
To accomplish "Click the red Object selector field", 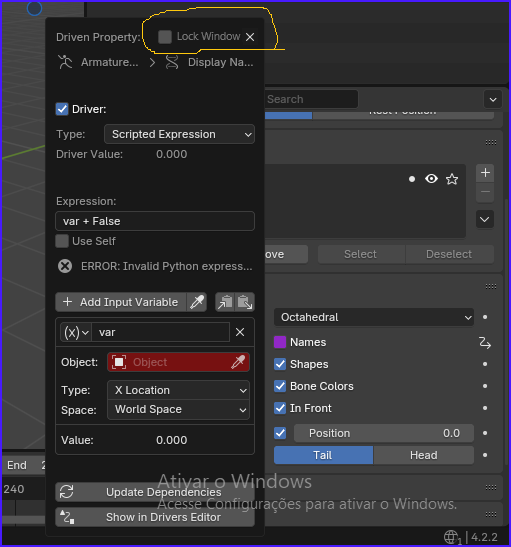I will (178, 362).
